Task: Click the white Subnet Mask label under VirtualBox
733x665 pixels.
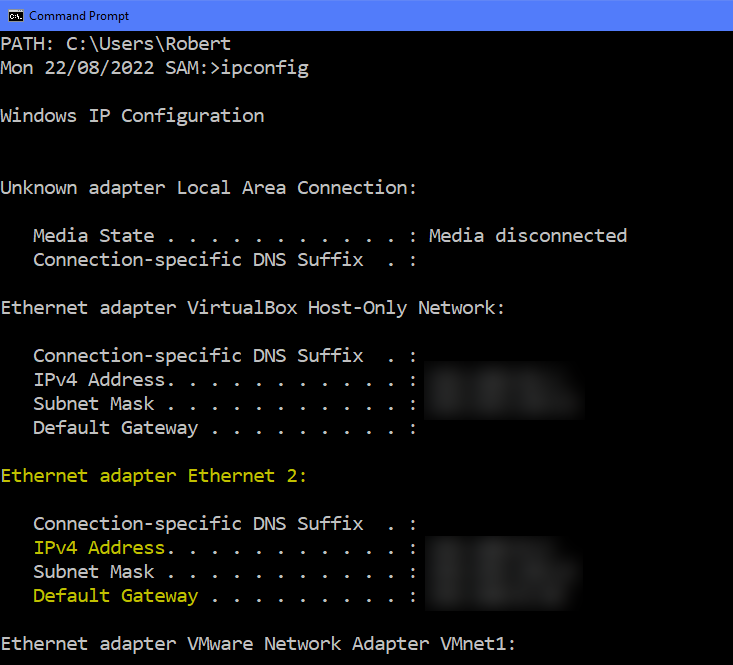Action: coord(93,404)
